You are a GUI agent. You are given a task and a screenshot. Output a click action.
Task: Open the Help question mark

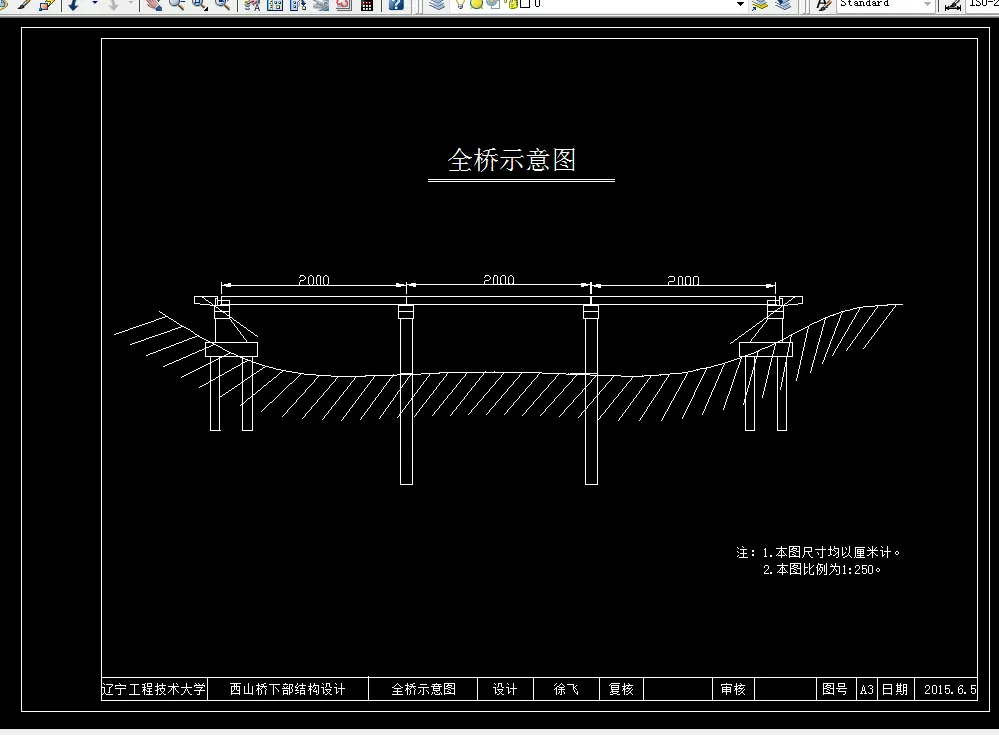pyautogui.click(x=396, y=4)
